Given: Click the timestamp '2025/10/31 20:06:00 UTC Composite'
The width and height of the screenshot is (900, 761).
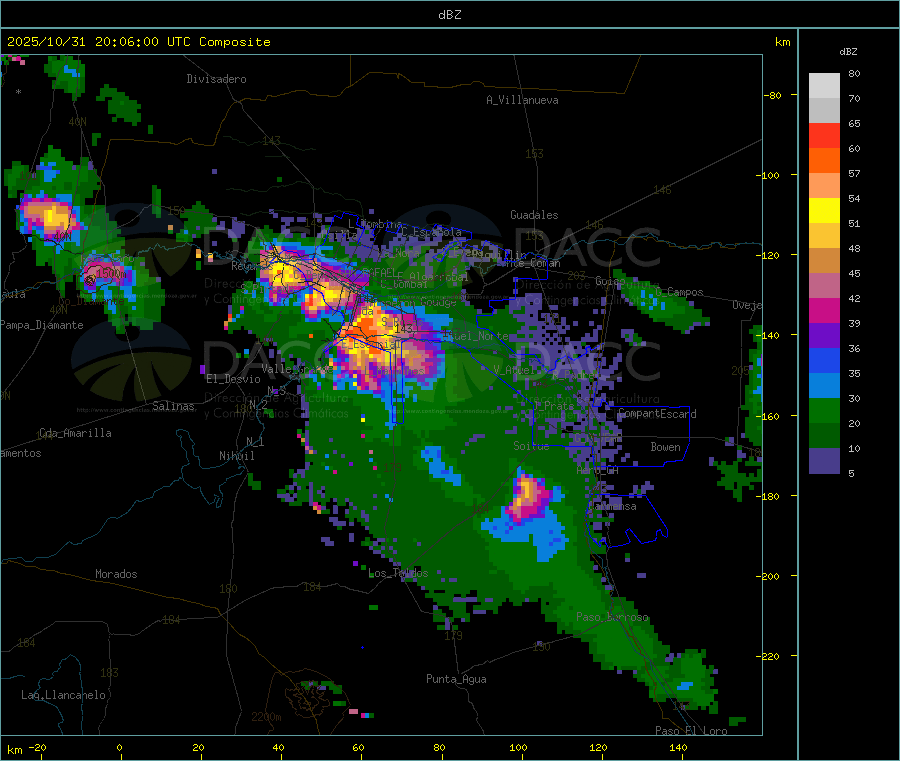Looking at the screenshot, I should point(138,42).
